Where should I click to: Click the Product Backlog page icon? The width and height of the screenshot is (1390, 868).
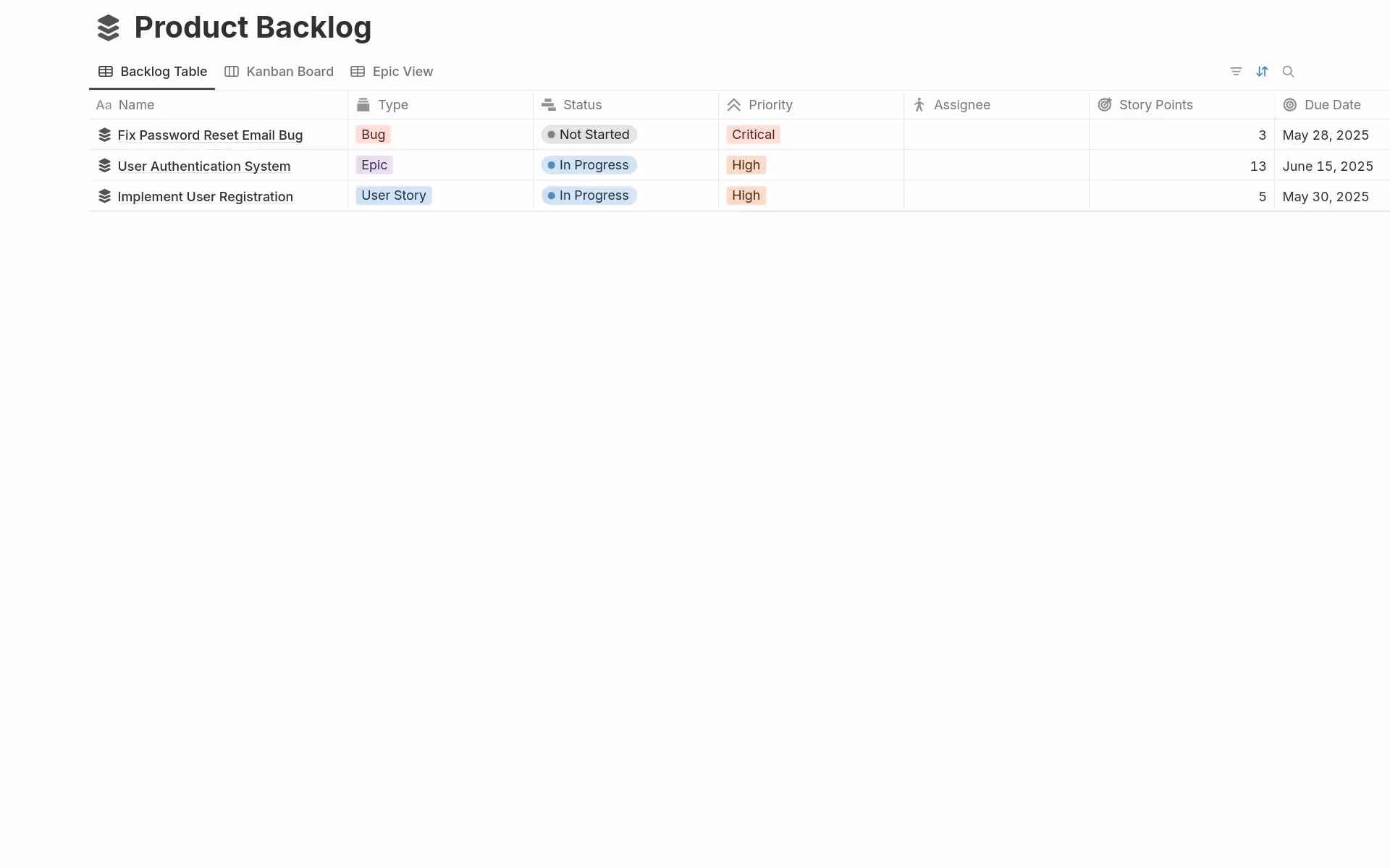coord(109,28)
